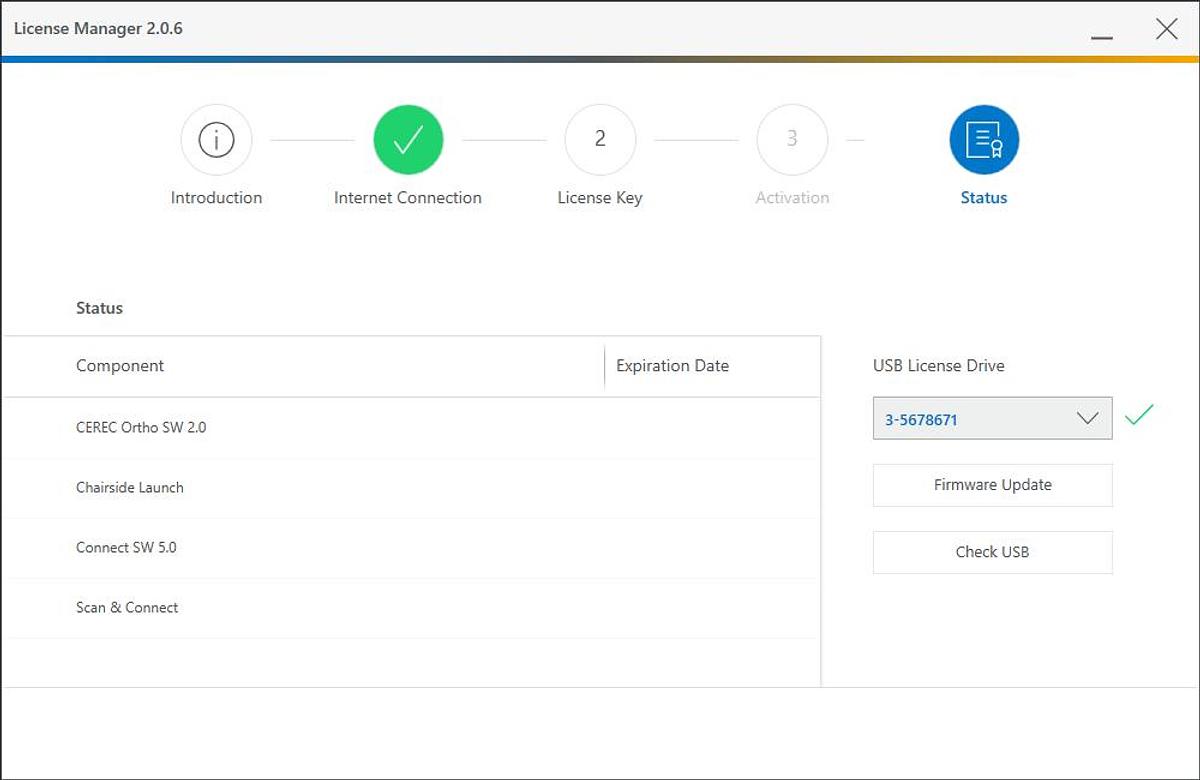This screenshot has width=1200, height=780.
Task: Close the License Manager window
Action: [1166, 29]
